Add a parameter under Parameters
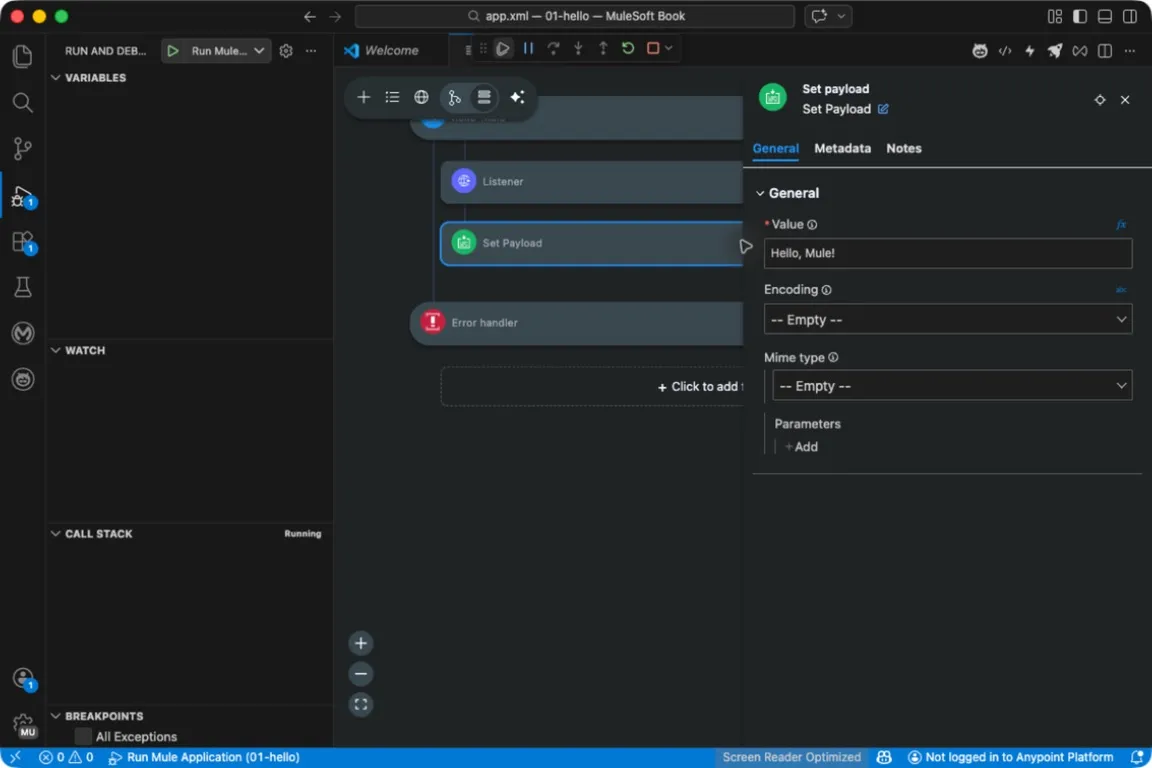The width and height of the screenshot is (1152, 768). [x=801, y=447]
